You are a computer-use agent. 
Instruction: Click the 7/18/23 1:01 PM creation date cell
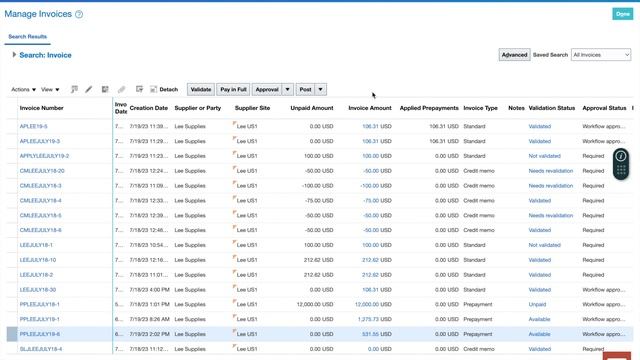click(149, 304)
